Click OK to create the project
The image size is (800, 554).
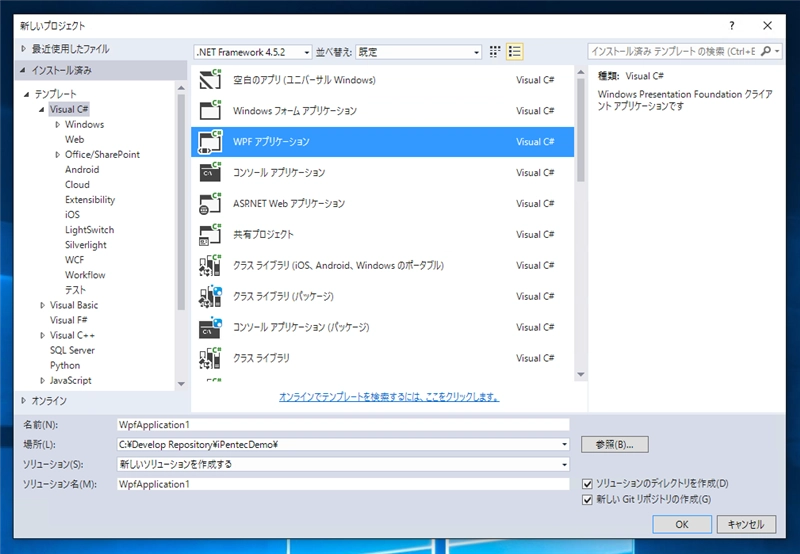pos(682,524)
